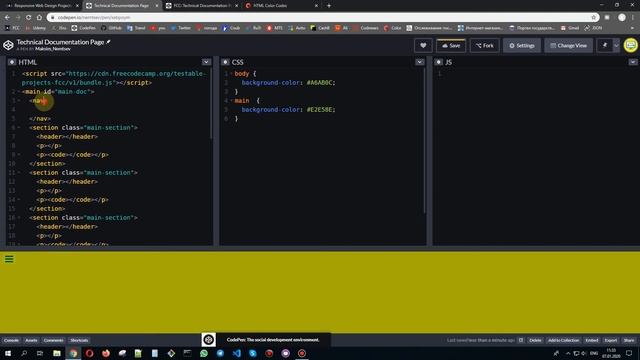Open the Windows Start menu

8,353
